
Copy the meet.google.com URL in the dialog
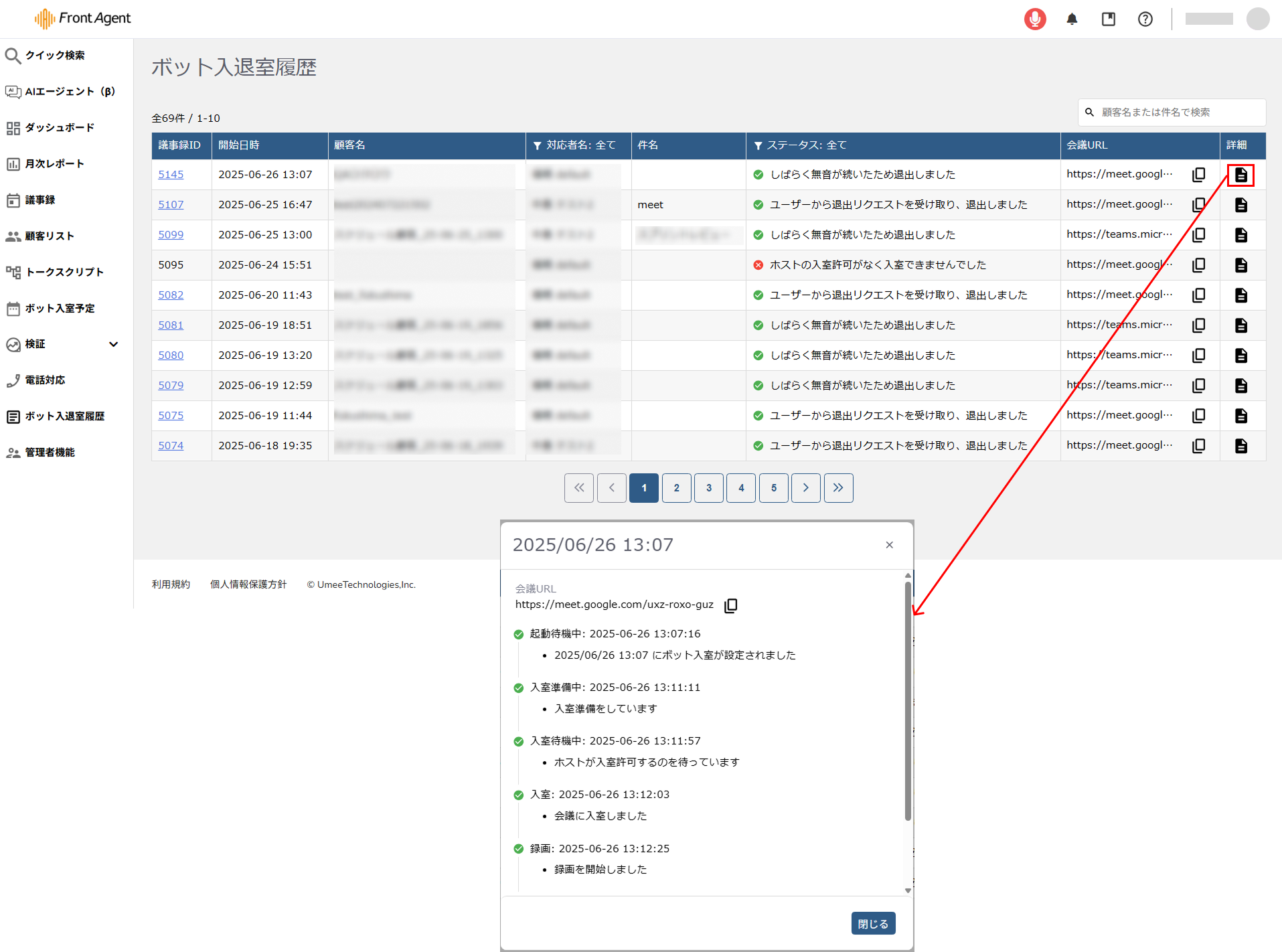coord(730,605)
